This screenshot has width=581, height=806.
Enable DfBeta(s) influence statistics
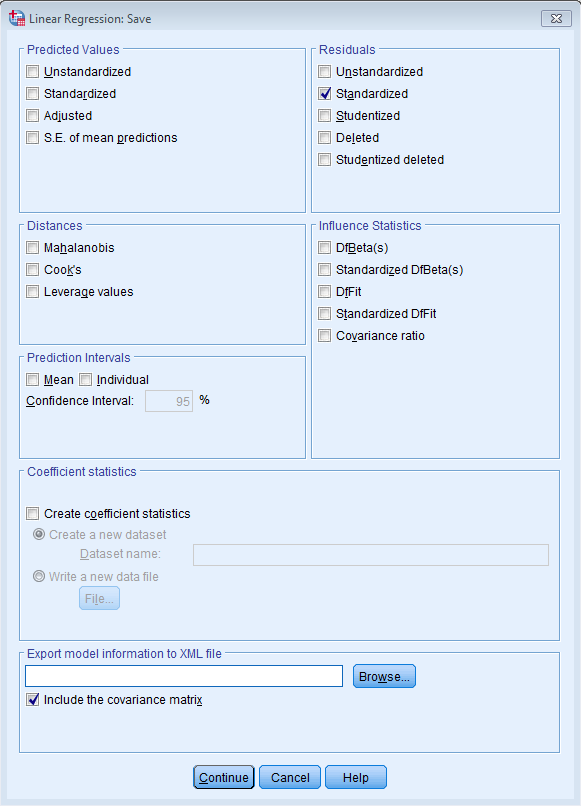click(x=325, y=247)
